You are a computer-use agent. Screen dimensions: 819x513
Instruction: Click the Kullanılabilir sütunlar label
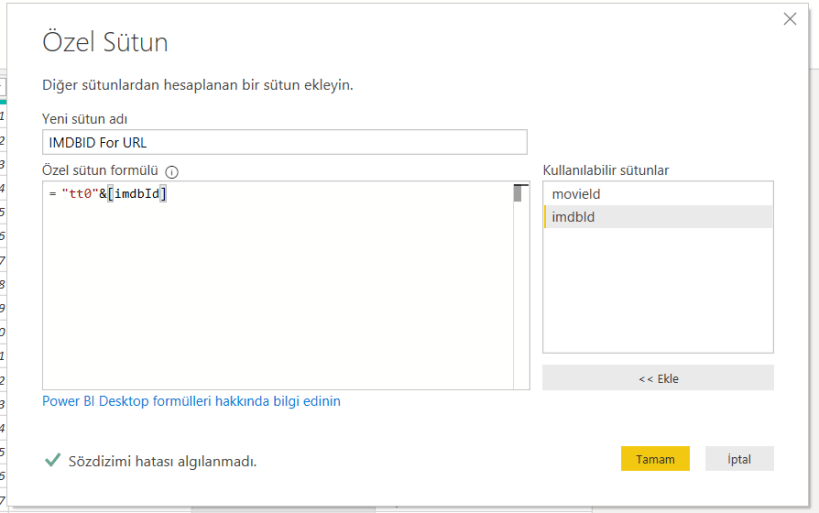point(605,170)
